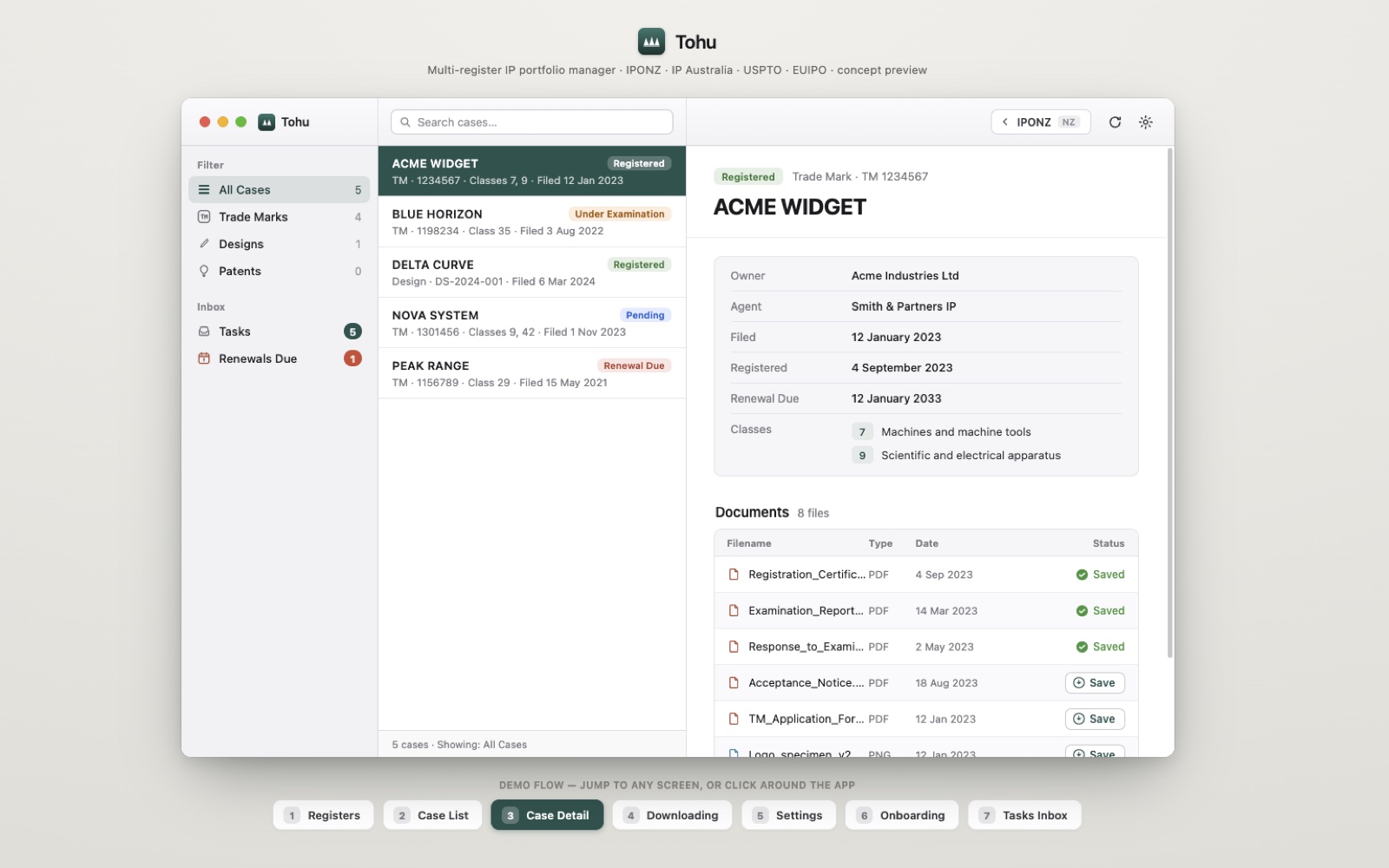Click the class 9 number badge
Screen dimensions: 1389x868
click(x=862, y=456)
